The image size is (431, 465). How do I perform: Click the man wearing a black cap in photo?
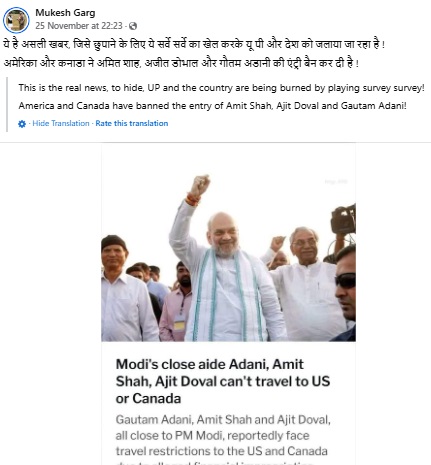pyautogui.click(x=122, y=288)
